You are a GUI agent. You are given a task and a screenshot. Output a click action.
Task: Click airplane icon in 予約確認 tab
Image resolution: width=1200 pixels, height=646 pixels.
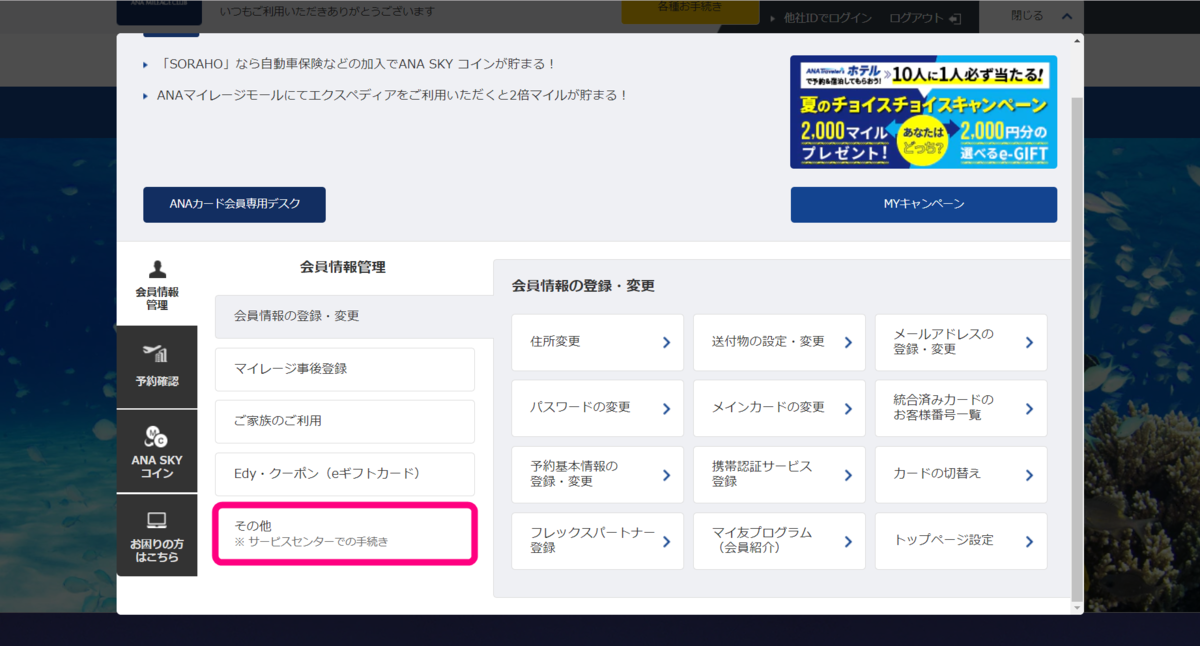[x=156, y=353]
